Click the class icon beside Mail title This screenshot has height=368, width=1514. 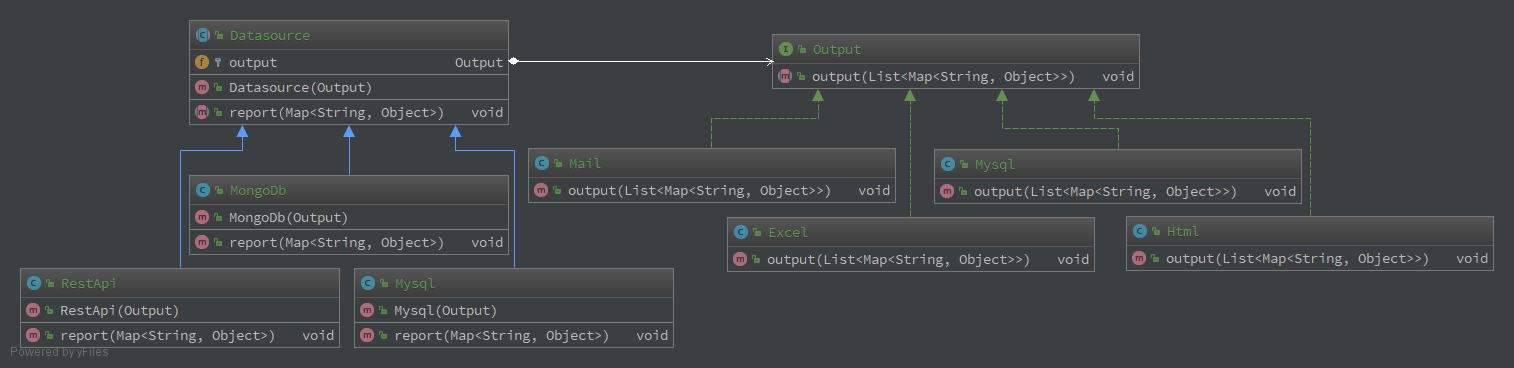tap(541, 163)
